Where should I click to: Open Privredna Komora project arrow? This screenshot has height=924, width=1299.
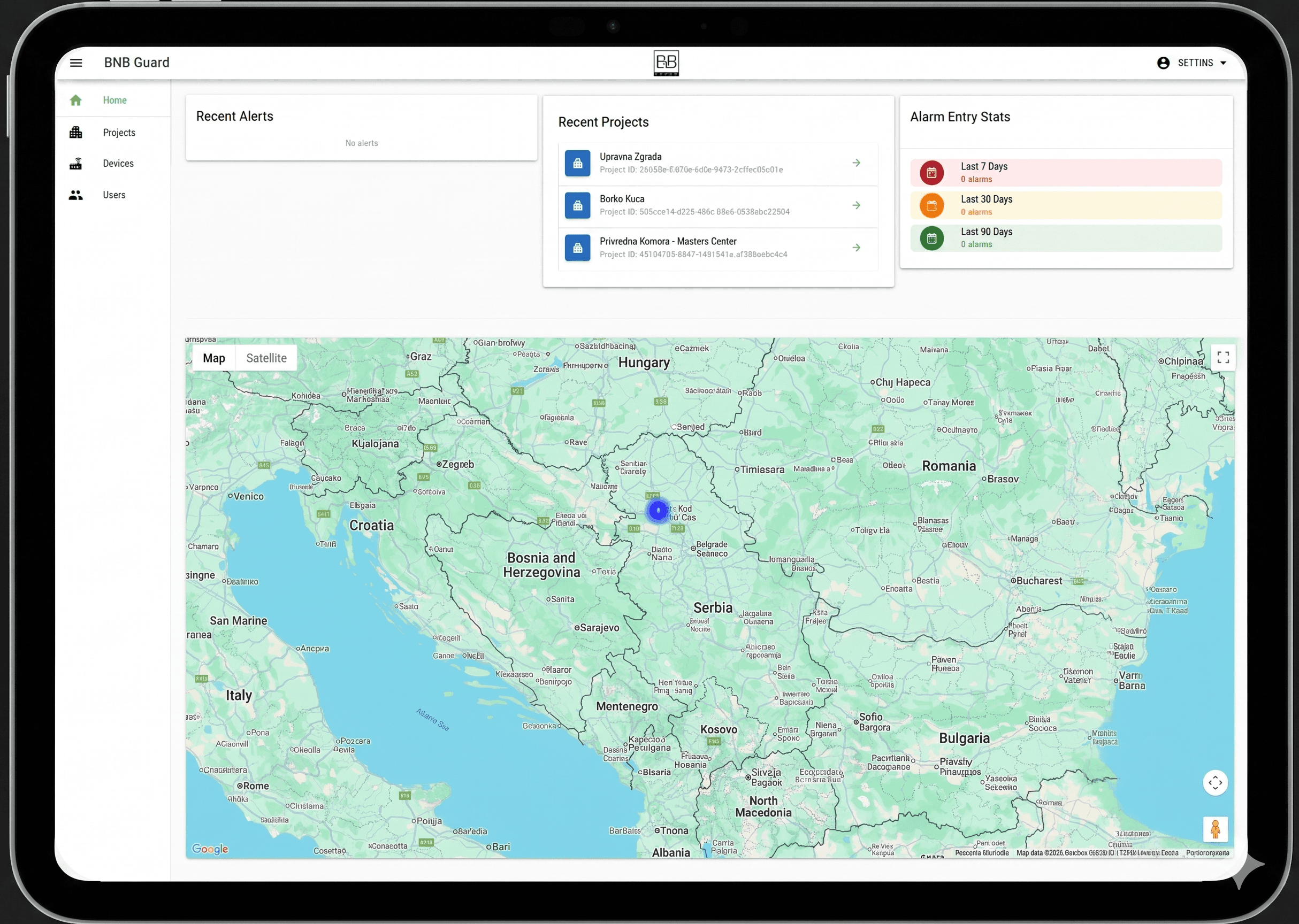pyautogui.click(x=856, y=248)
